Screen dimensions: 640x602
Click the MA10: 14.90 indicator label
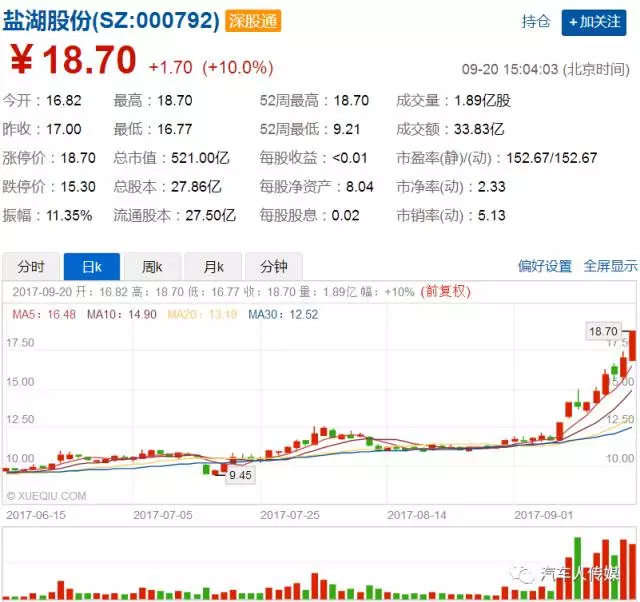122,314
